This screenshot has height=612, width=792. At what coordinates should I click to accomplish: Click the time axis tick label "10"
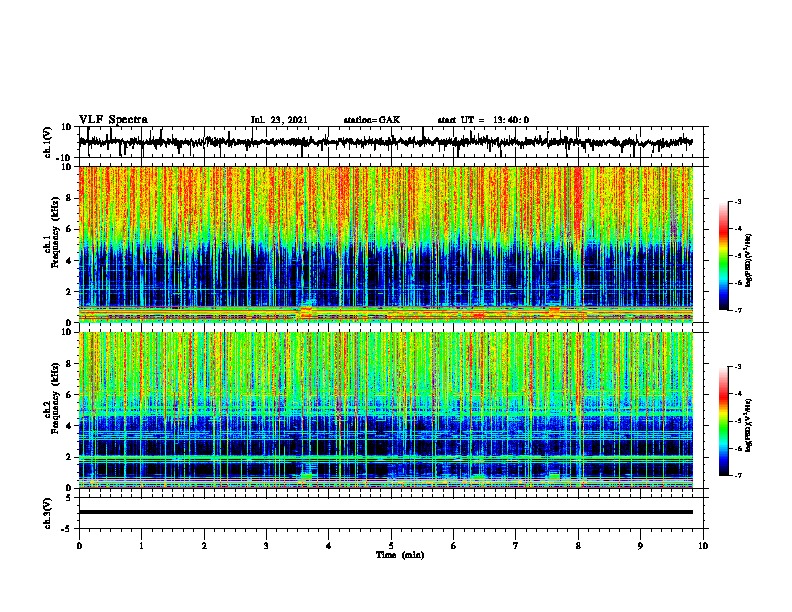tap(703, 546)
